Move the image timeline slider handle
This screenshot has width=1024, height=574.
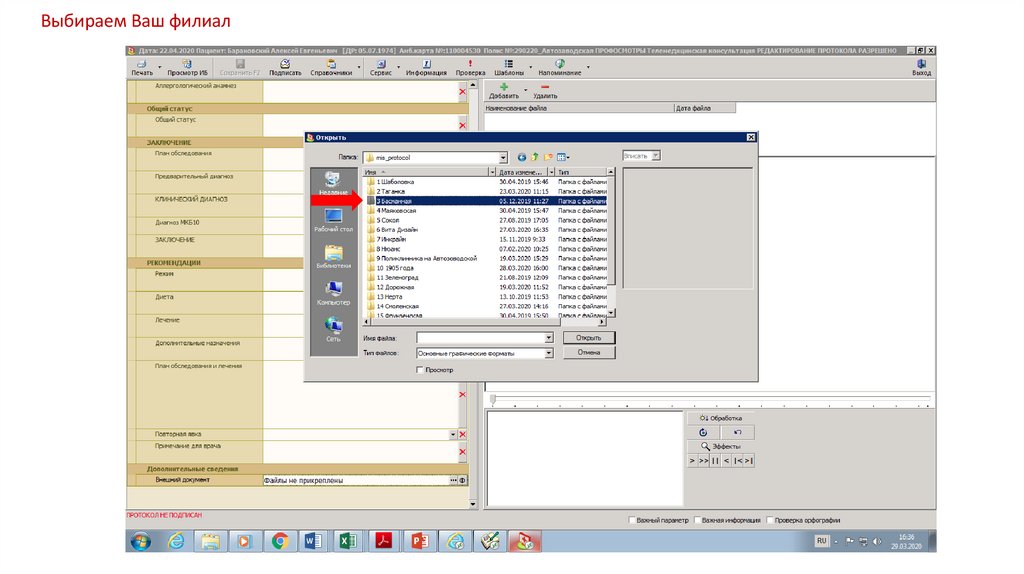pyautogui.click(x=493, y=399)
